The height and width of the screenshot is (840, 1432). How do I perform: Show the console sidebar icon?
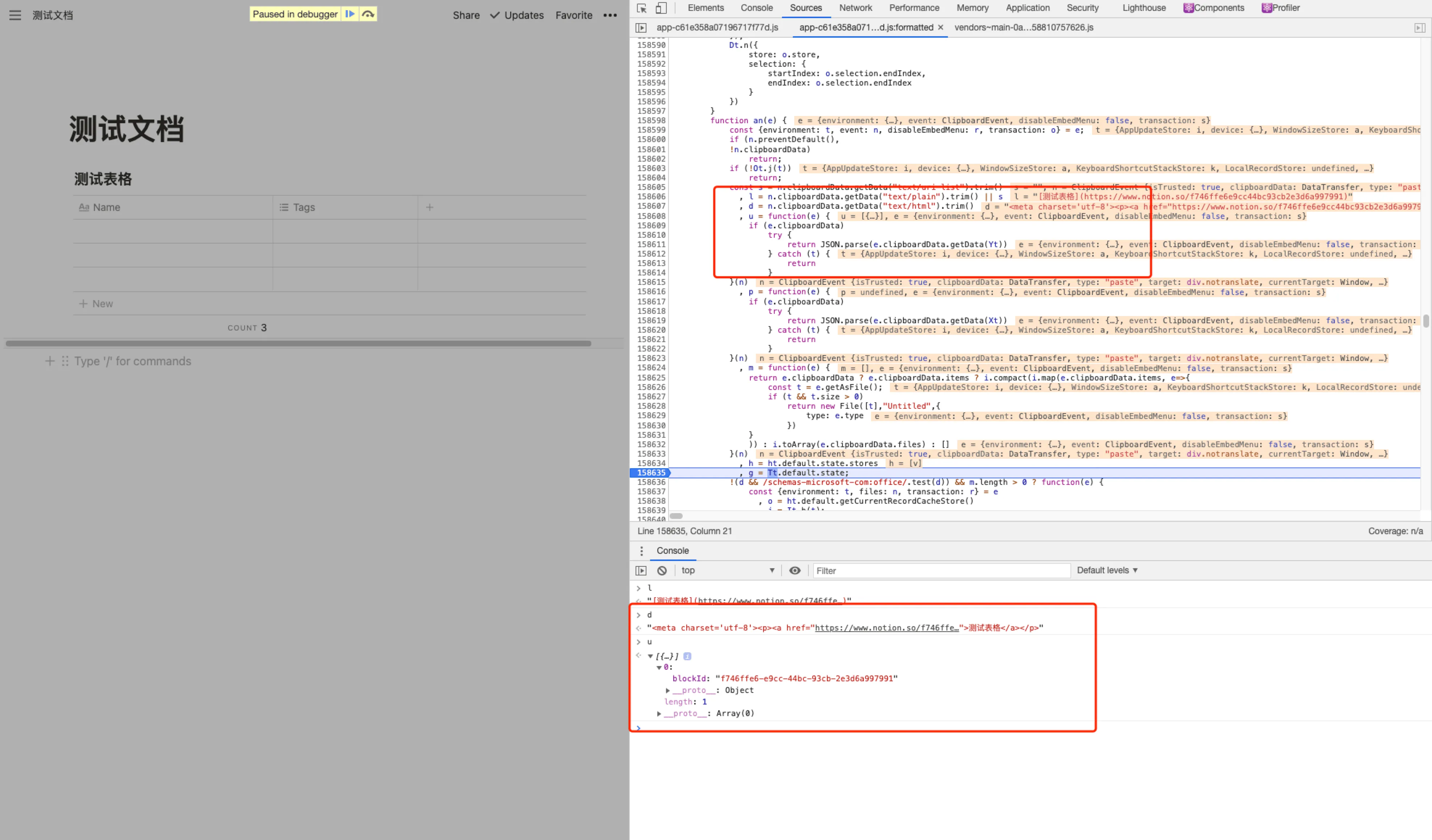click(641, 571)
